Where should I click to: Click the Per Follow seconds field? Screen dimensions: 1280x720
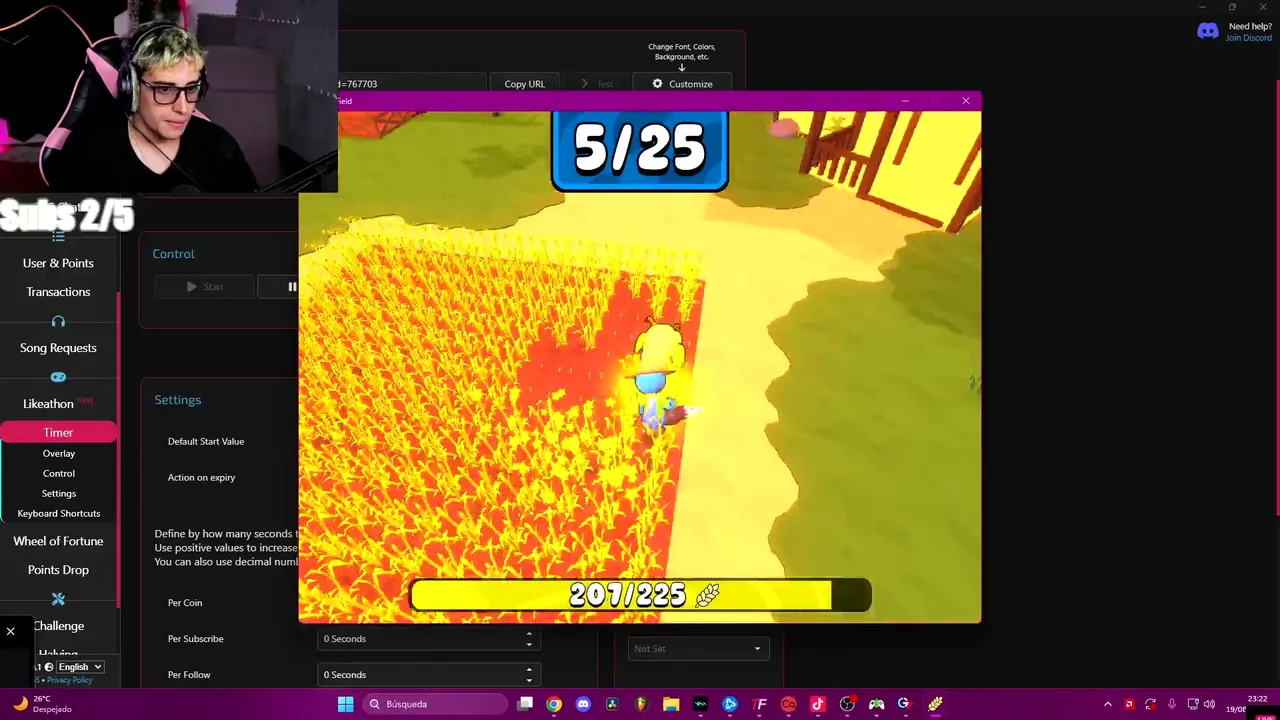[429, 675]
